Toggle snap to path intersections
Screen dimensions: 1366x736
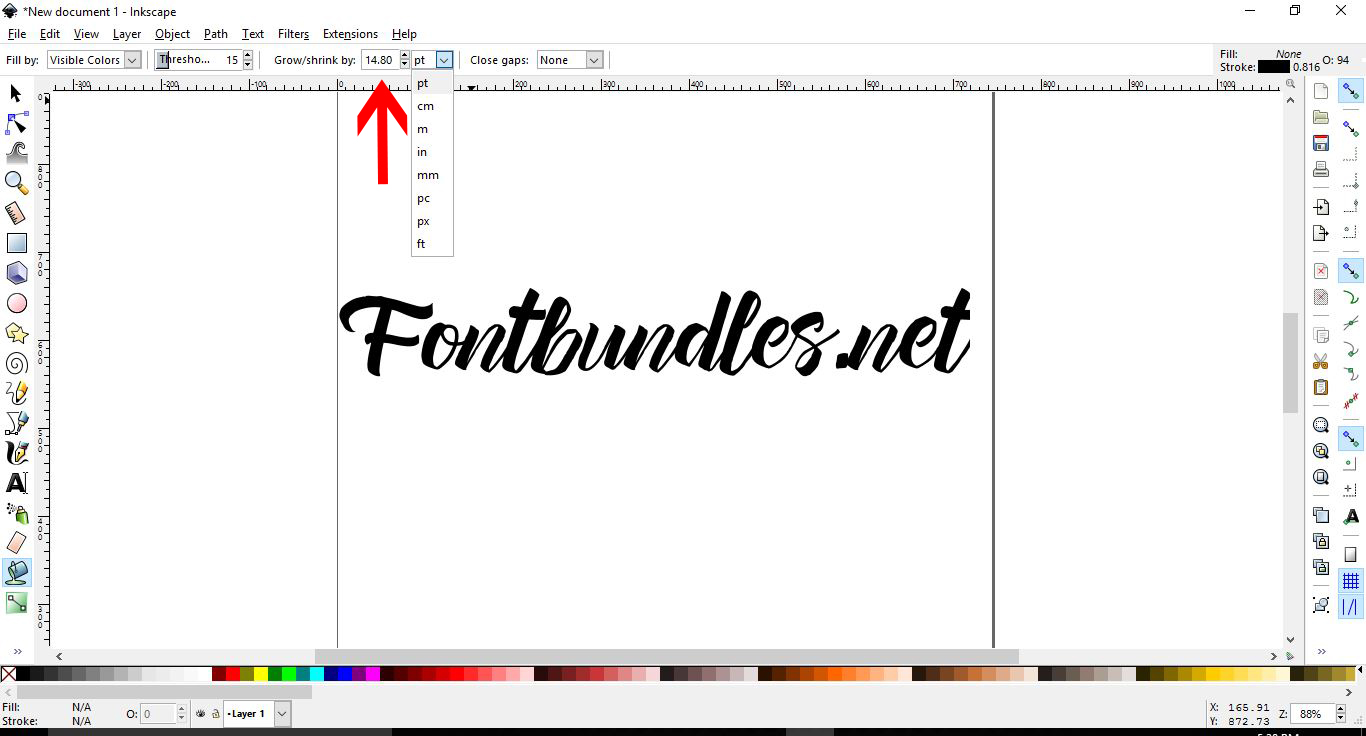pos(1351,323)
